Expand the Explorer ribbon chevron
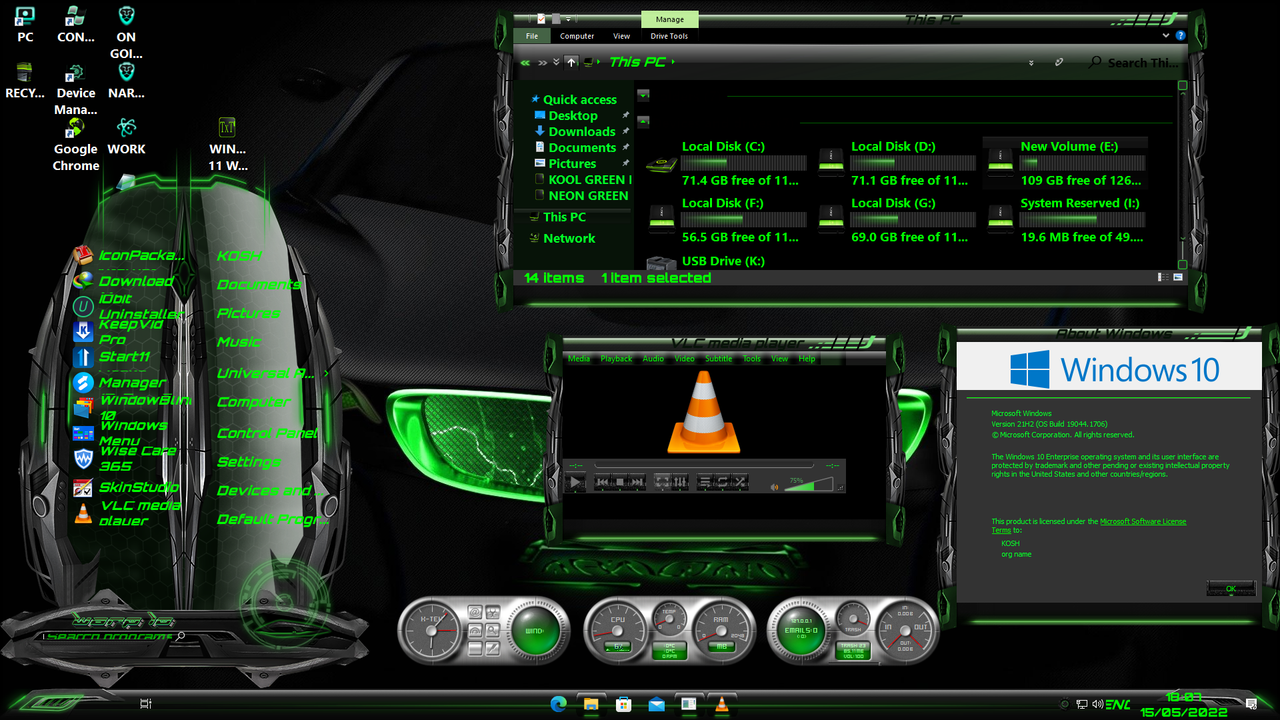The width and height of the screenshot is (1280, 720). 1166,35
